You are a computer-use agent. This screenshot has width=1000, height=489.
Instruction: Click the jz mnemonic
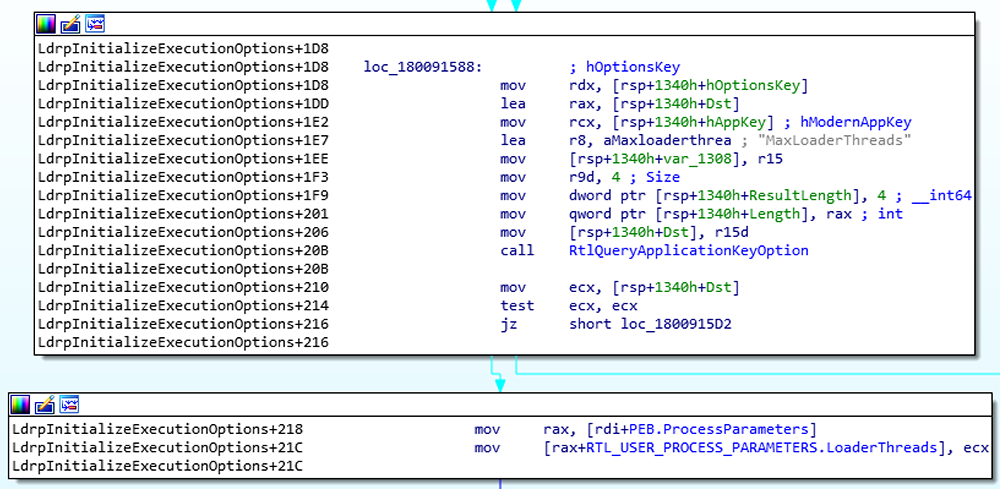508,324
